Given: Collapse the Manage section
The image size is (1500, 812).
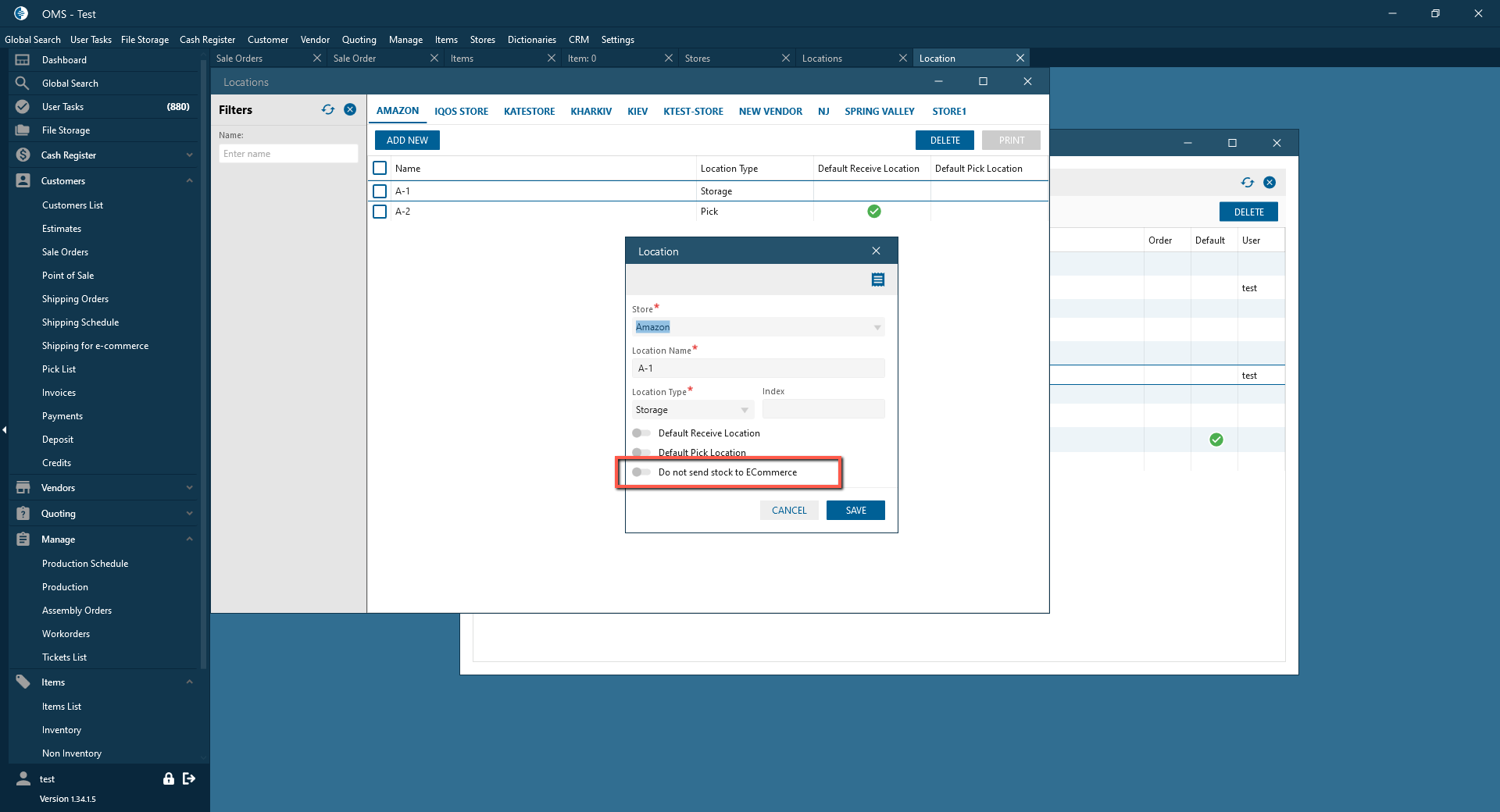Looking at the screenshot, I should tap(190, 540).
